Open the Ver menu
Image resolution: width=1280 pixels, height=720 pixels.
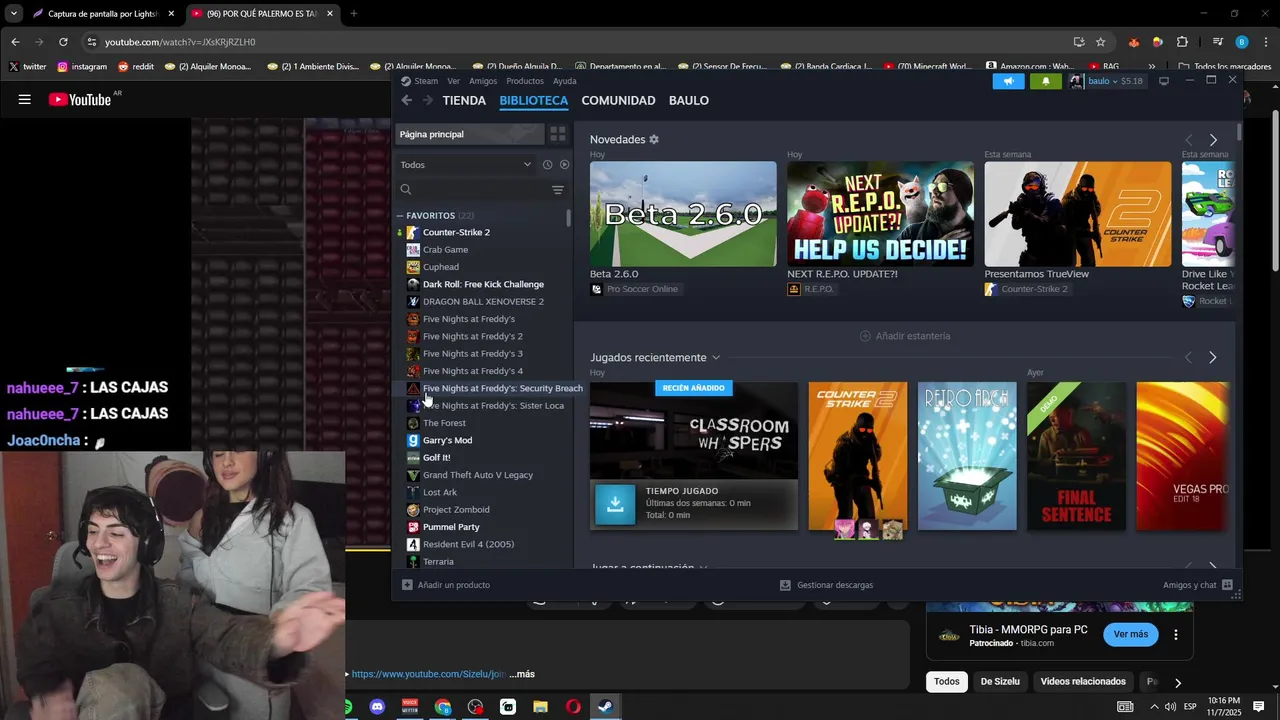(453, 81)
